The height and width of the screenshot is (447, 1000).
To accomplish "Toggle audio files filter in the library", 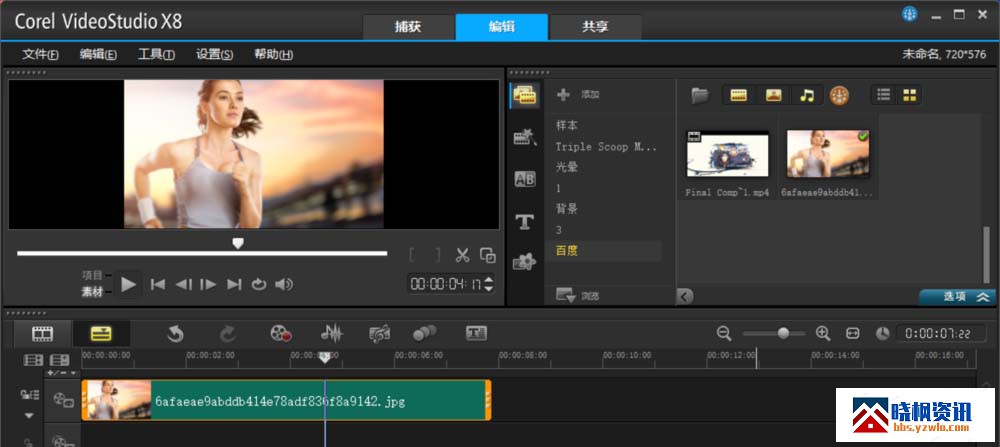I will pos(807,96).
